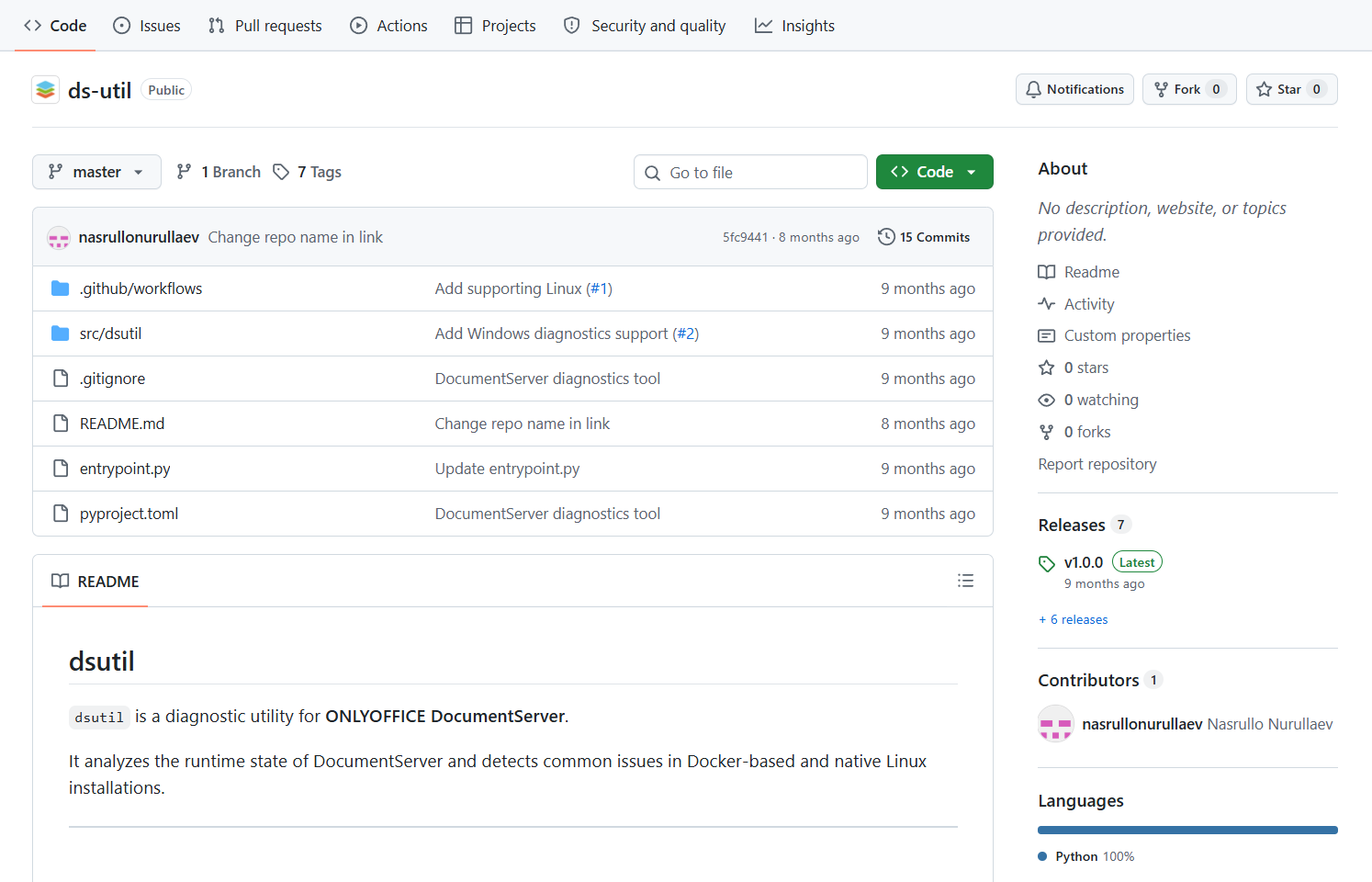
Task: View the 0 watching link
Action: 1088,400
